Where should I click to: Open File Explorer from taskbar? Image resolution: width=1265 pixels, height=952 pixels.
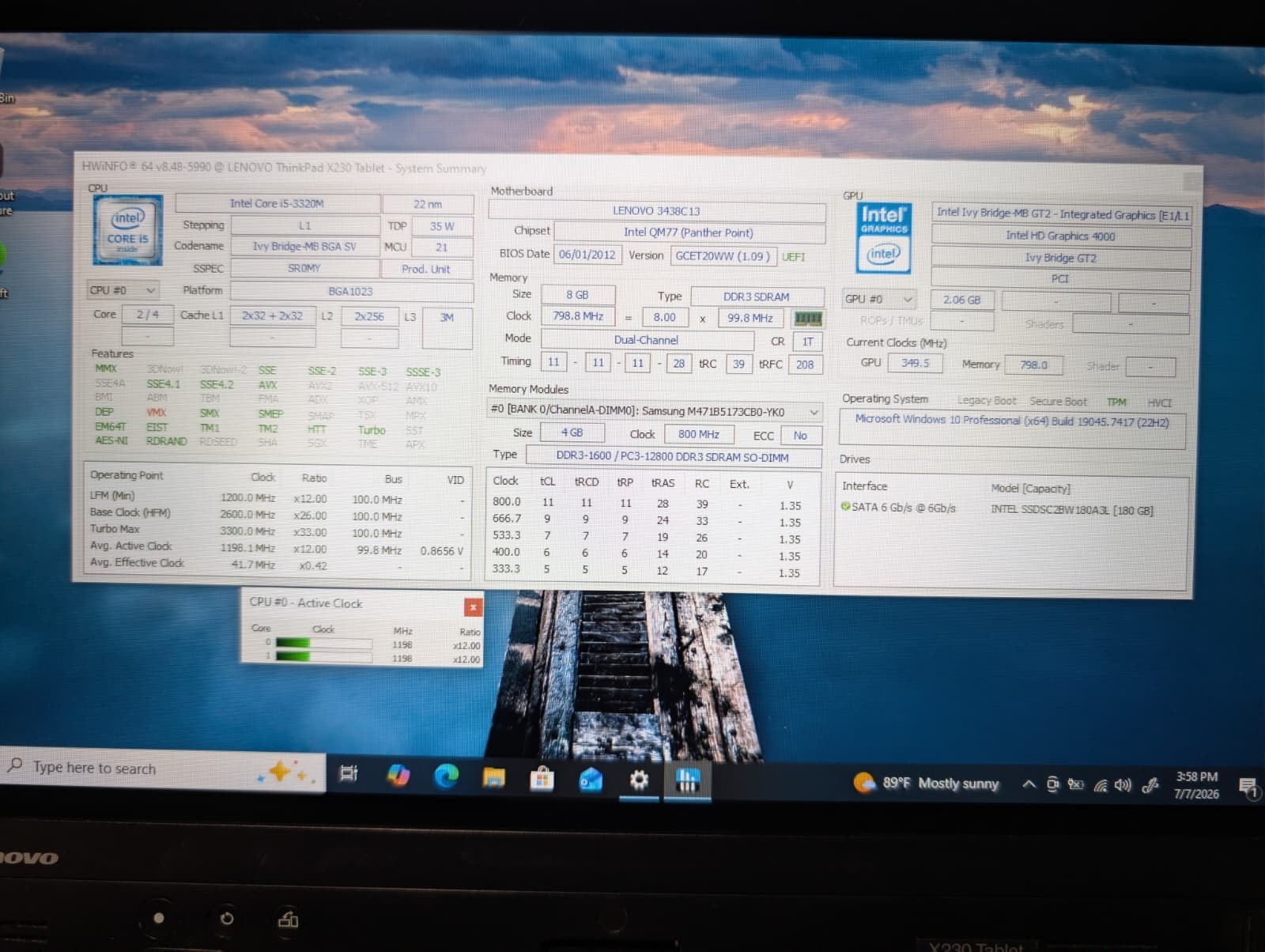tap(494, 778)
